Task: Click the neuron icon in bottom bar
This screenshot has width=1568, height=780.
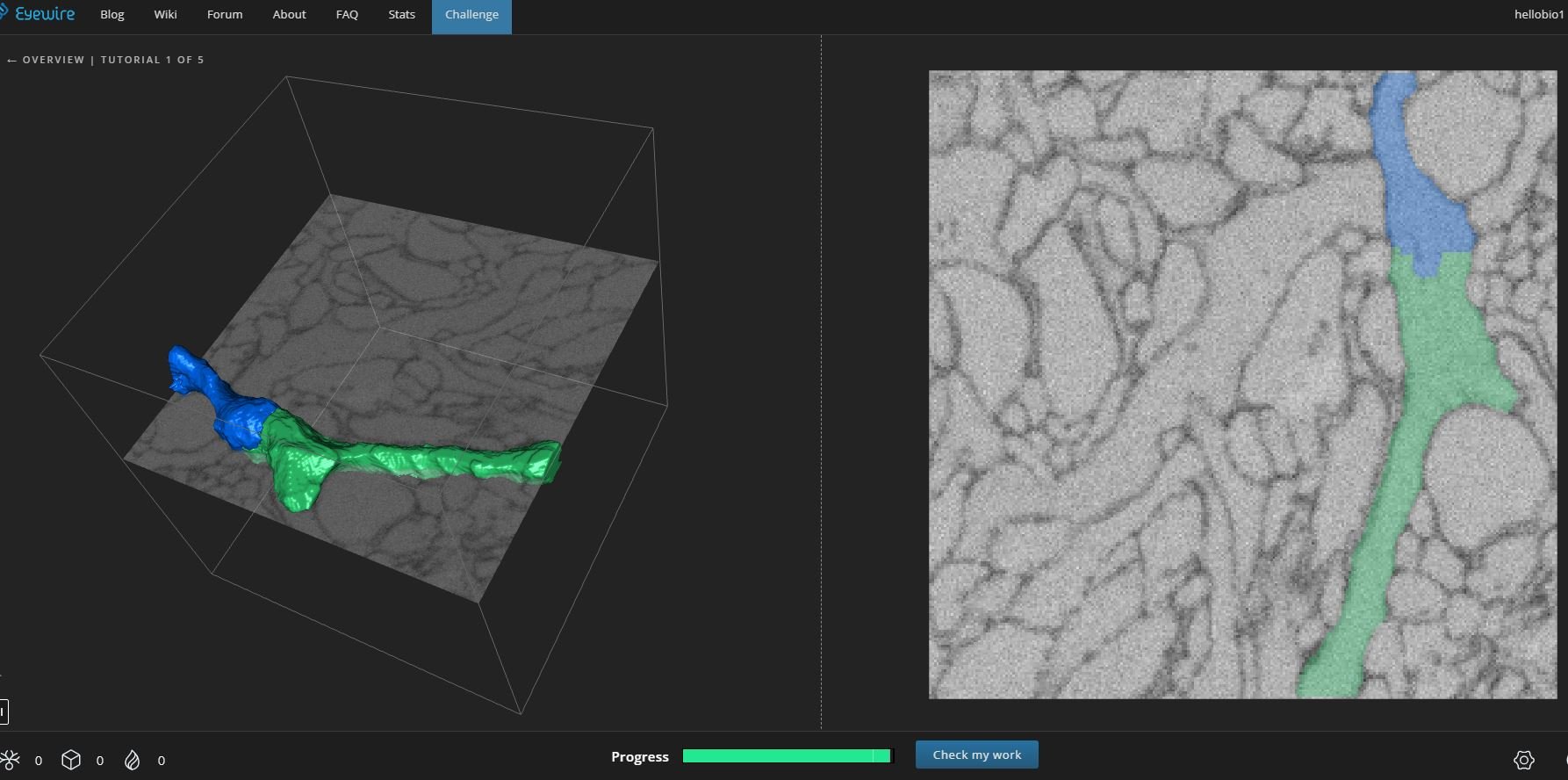Action: (x=11, y=760)
